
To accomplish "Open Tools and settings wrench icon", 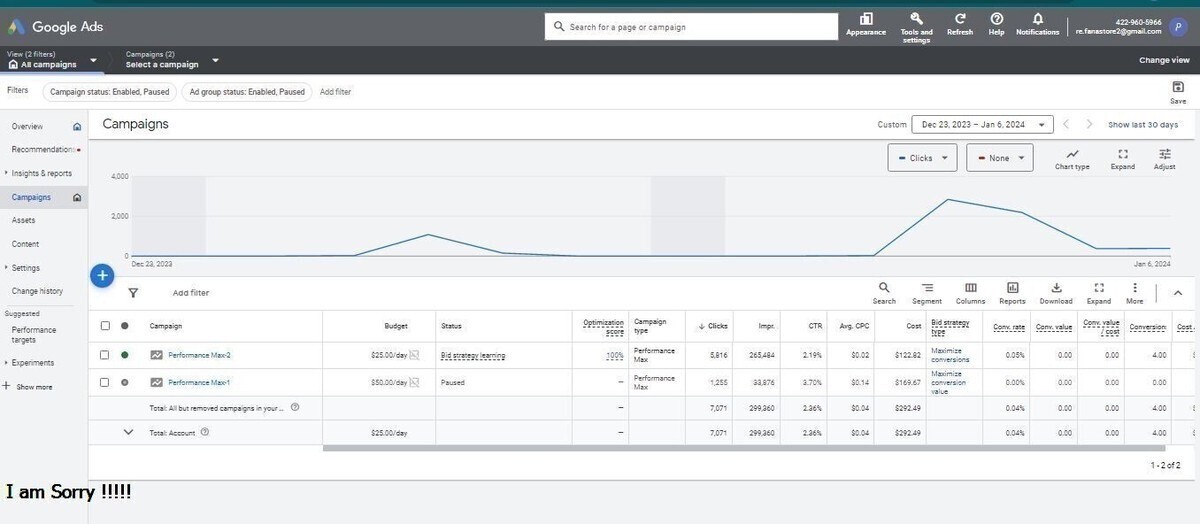I will pos(916,19).
